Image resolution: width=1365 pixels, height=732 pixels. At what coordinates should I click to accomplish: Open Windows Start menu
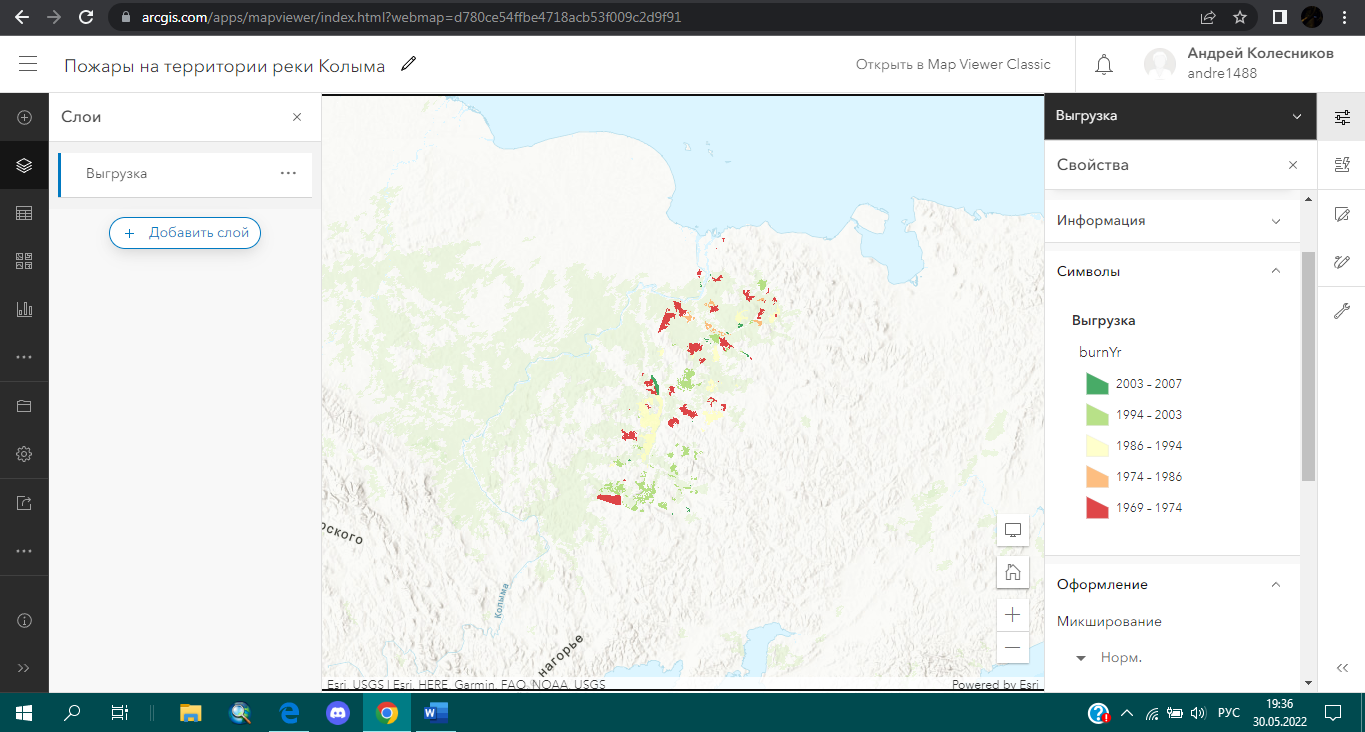point(24,713)
